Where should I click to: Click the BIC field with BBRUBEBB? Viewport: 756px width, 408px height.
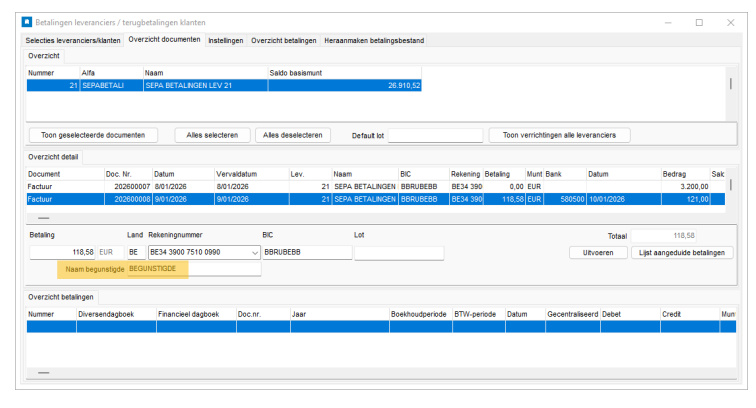click(x=307, y=252)
